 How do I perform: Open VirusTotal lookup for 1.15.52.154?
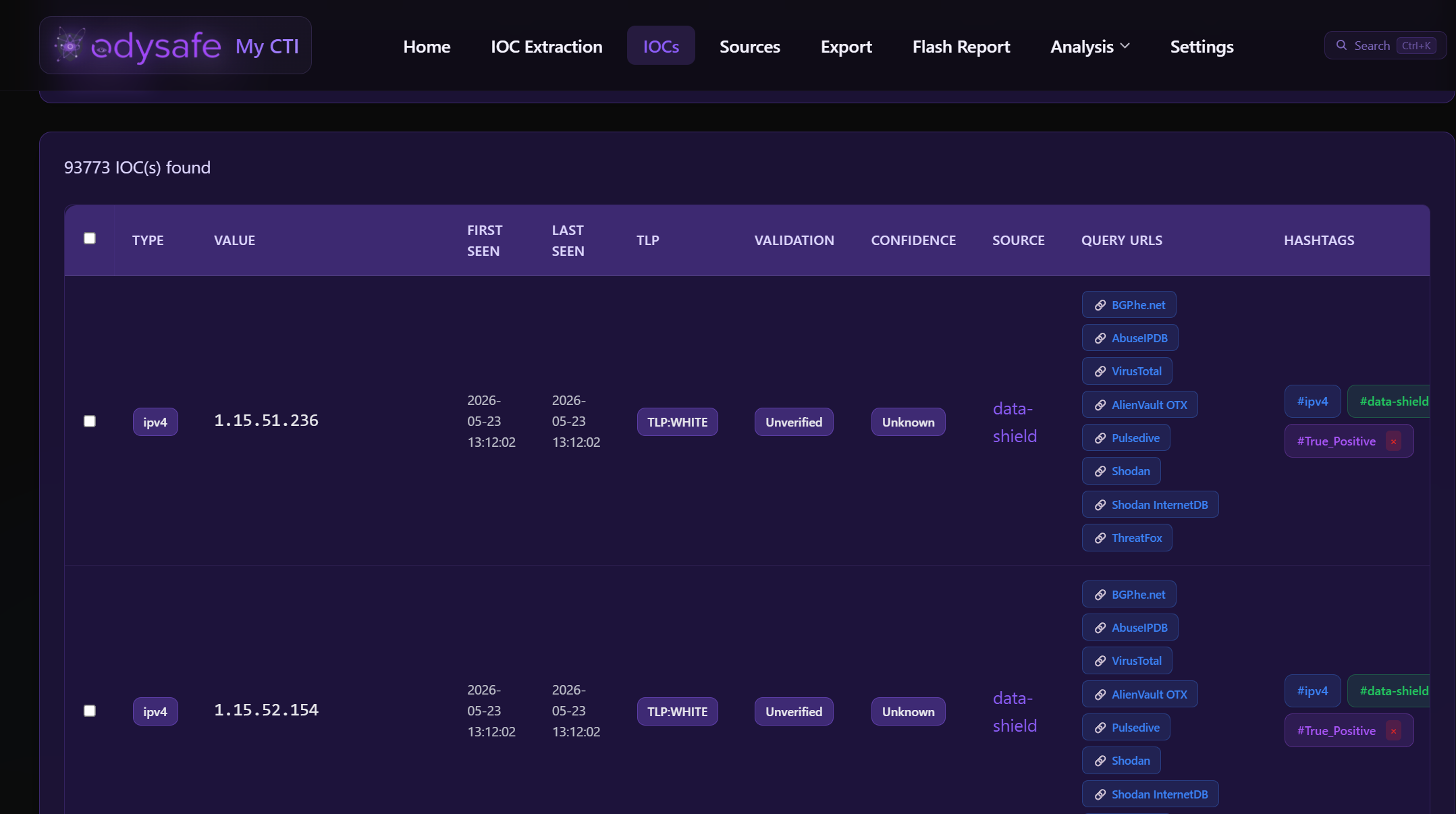tap(1127, 661)
